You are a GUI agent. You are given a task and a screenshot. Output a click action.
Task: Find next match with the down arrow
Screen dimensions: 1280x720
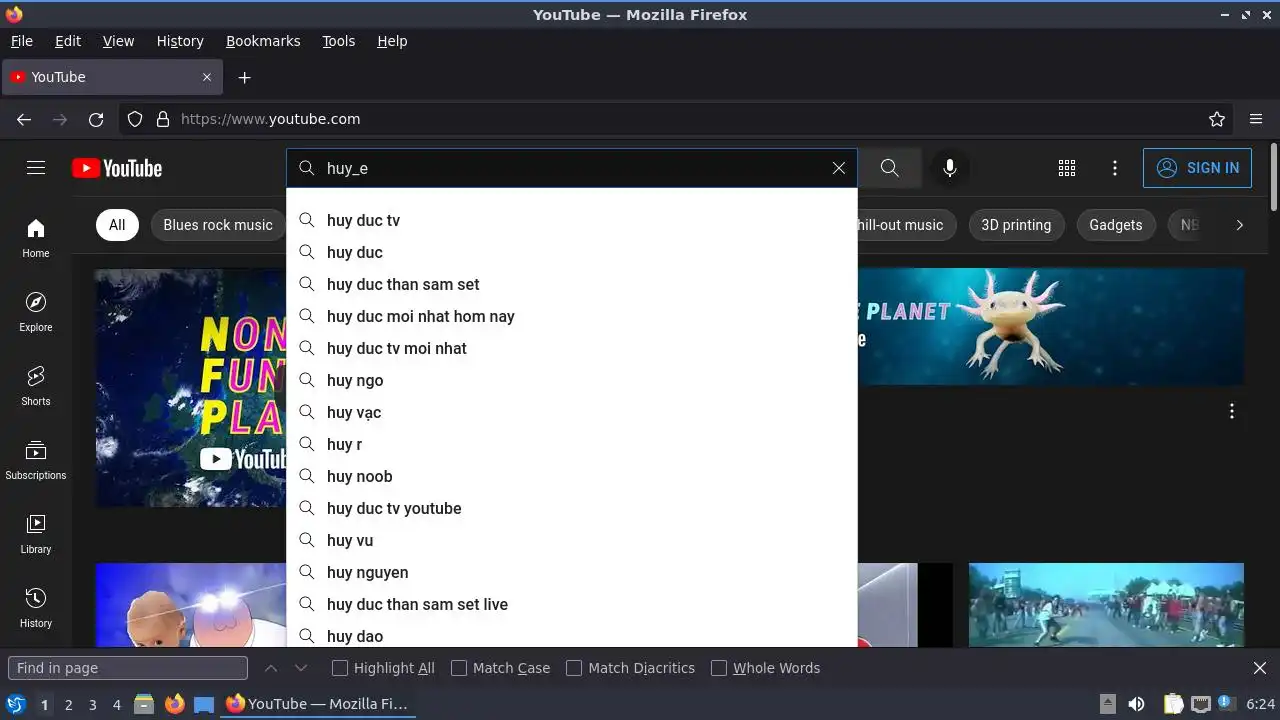301,668
